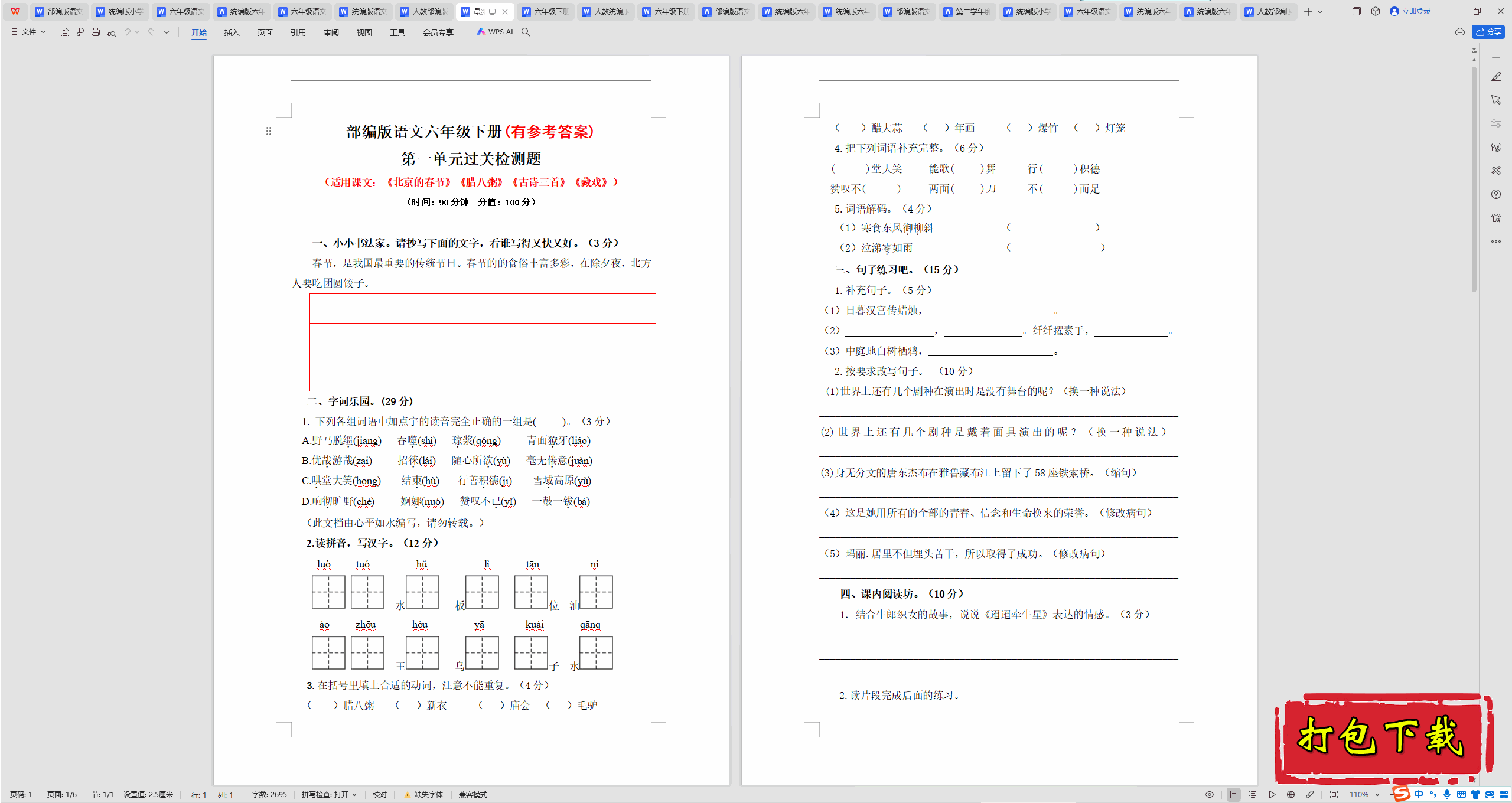Click the 分享 share button
1512x803 pixels.
(x=1488, y=32)
